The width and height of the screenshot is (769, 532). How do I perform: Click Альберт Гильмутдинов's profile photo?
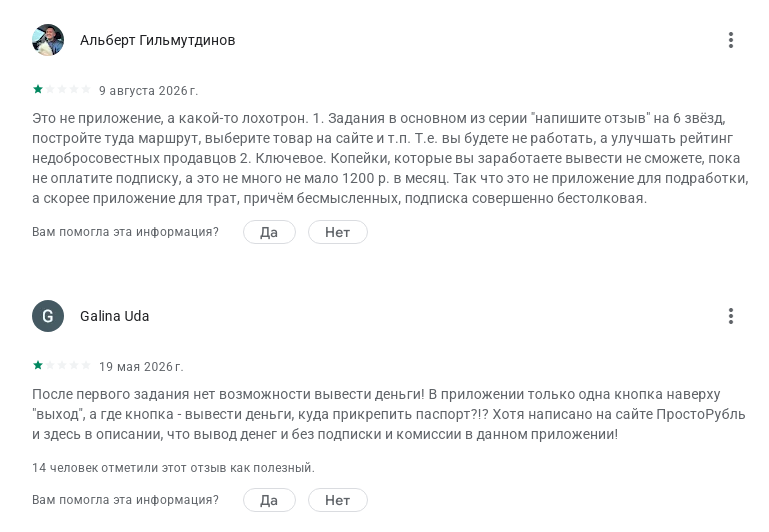tap(48, 40)
